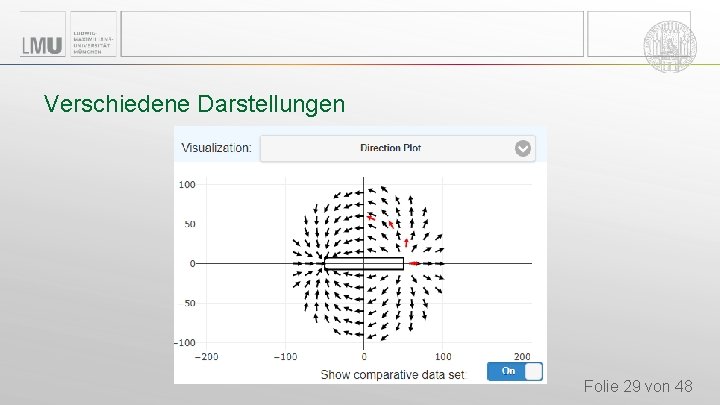Click the Ludwig-Maximilians-Universität München text logo
The height and width of the screenshot is (405, 720).
click(92, 43)
